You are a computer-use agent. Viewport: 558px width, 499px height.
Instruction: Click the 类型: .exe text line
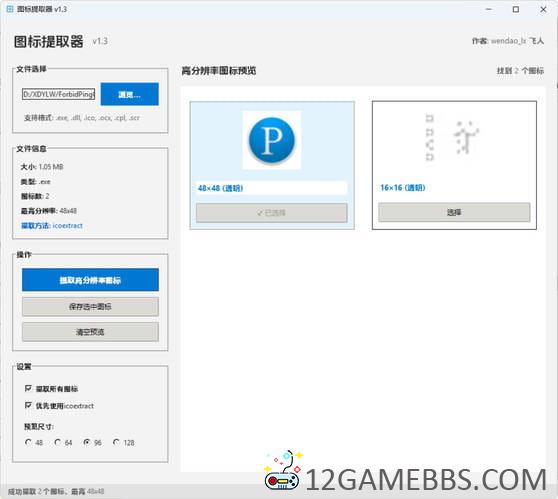(x=36, y=182)
